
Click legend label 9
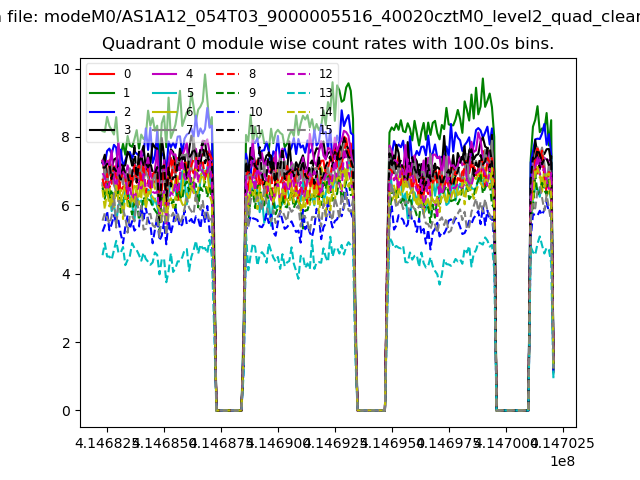[252, 93]
